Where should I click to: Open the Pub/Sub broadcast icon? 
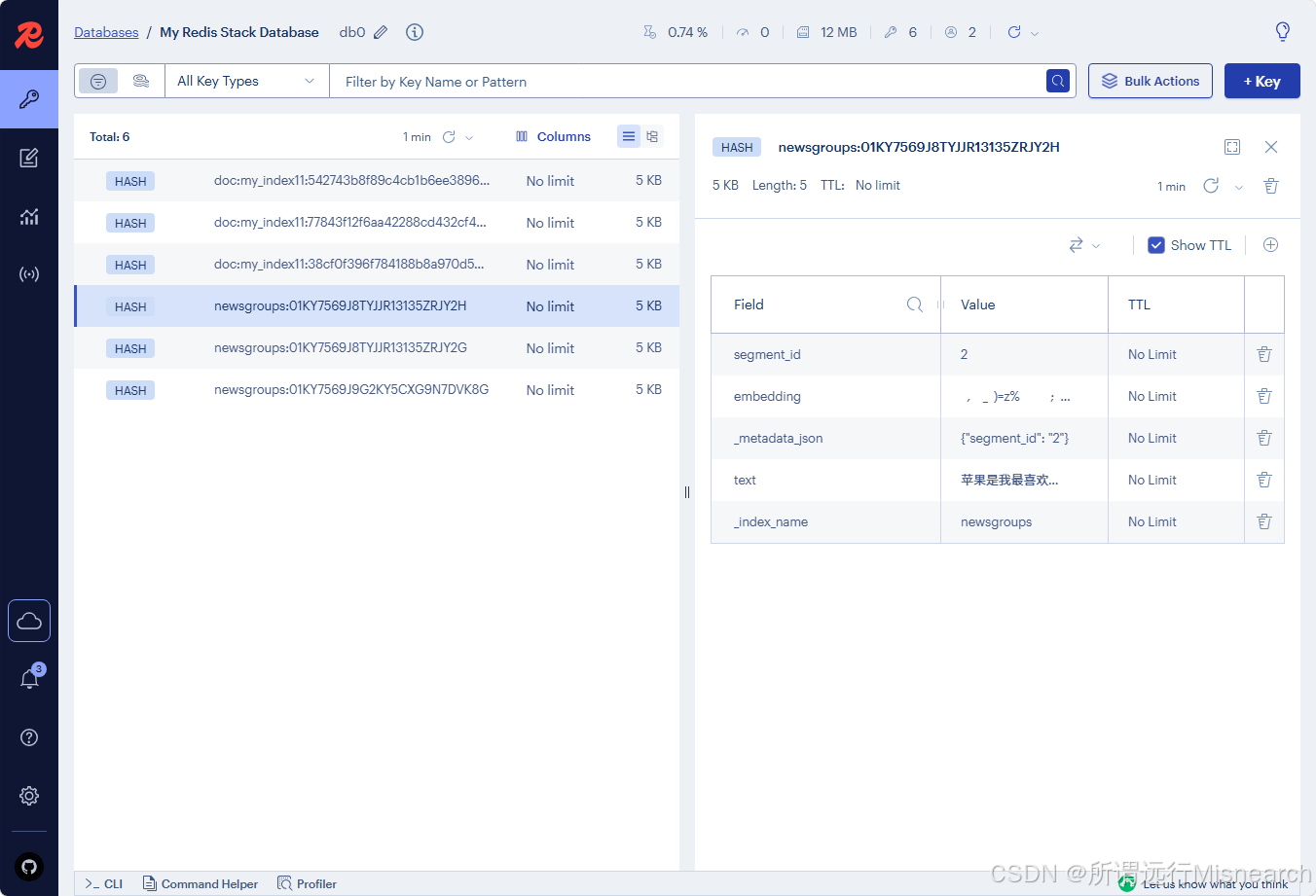coord(29,274)
